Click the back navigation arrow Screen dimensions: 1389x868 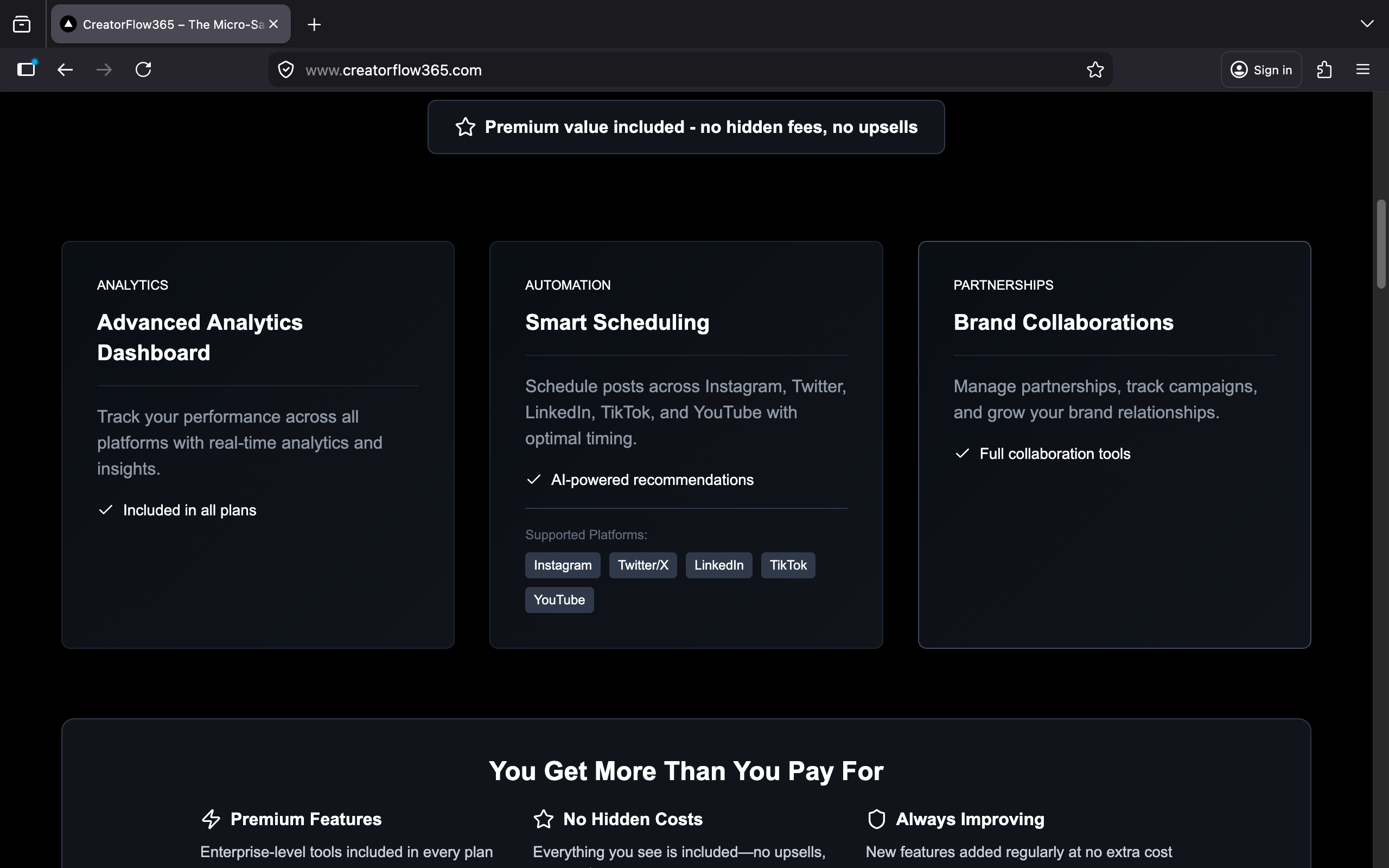(64, 69)
